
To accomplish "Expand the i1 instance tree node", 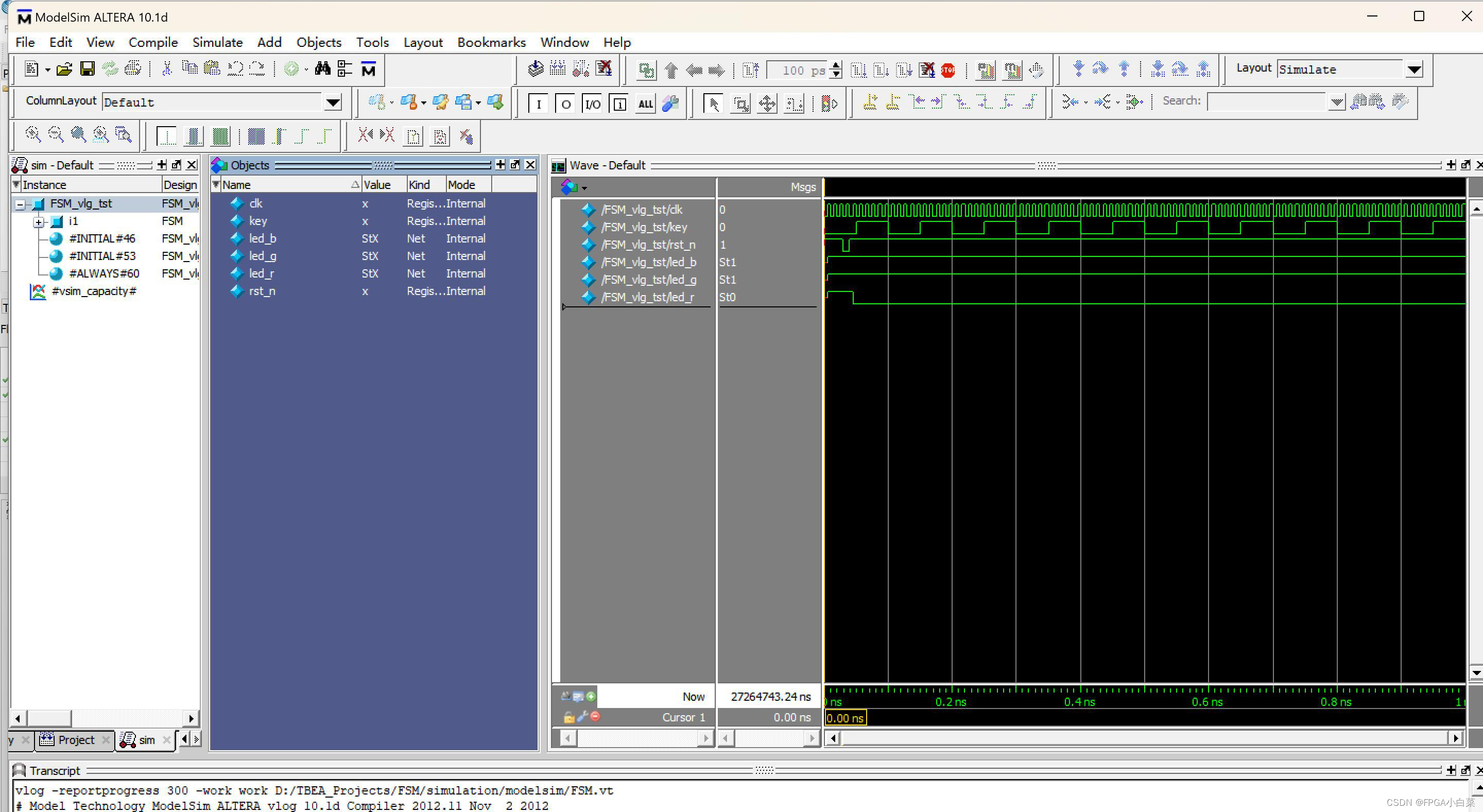I will [x=39, y=221].
